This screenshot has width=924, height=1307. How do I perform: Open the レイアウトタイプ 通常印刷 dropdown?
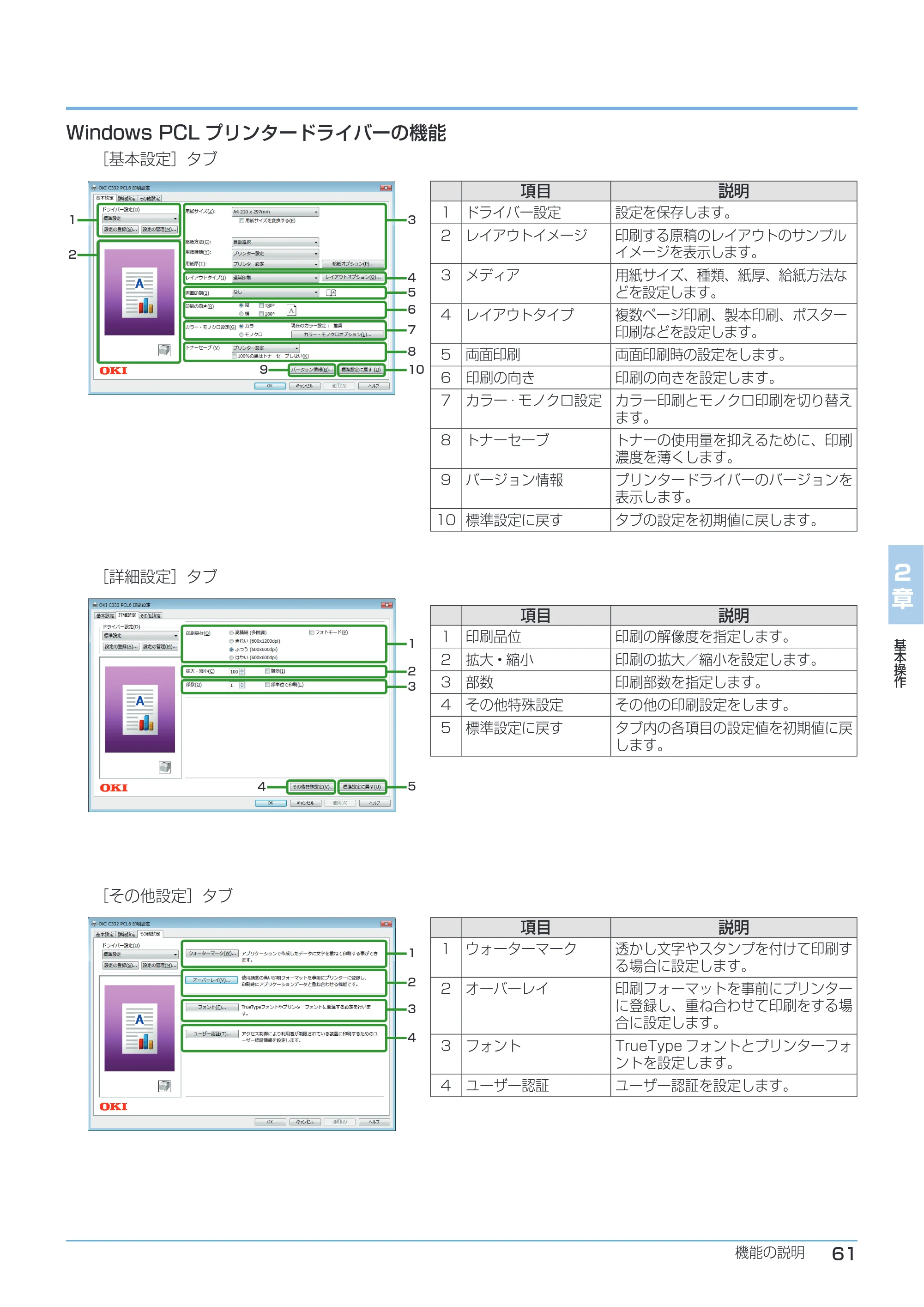[x=275, y=278]
